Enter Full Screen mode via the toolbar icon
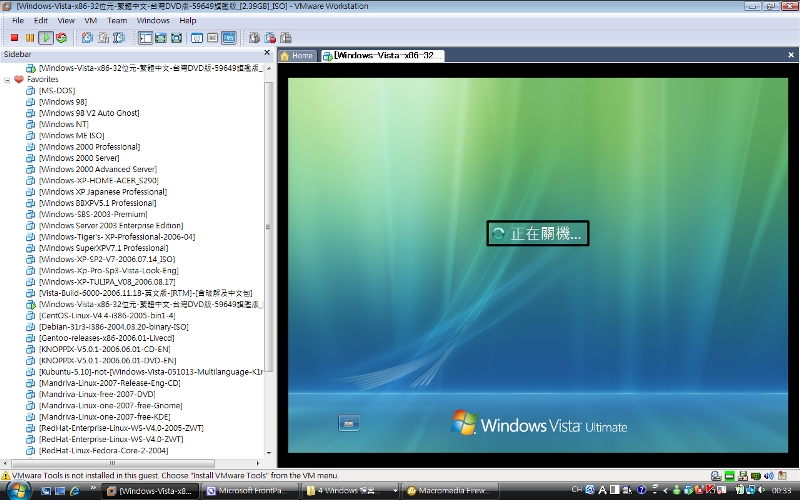 click(177, 38)
